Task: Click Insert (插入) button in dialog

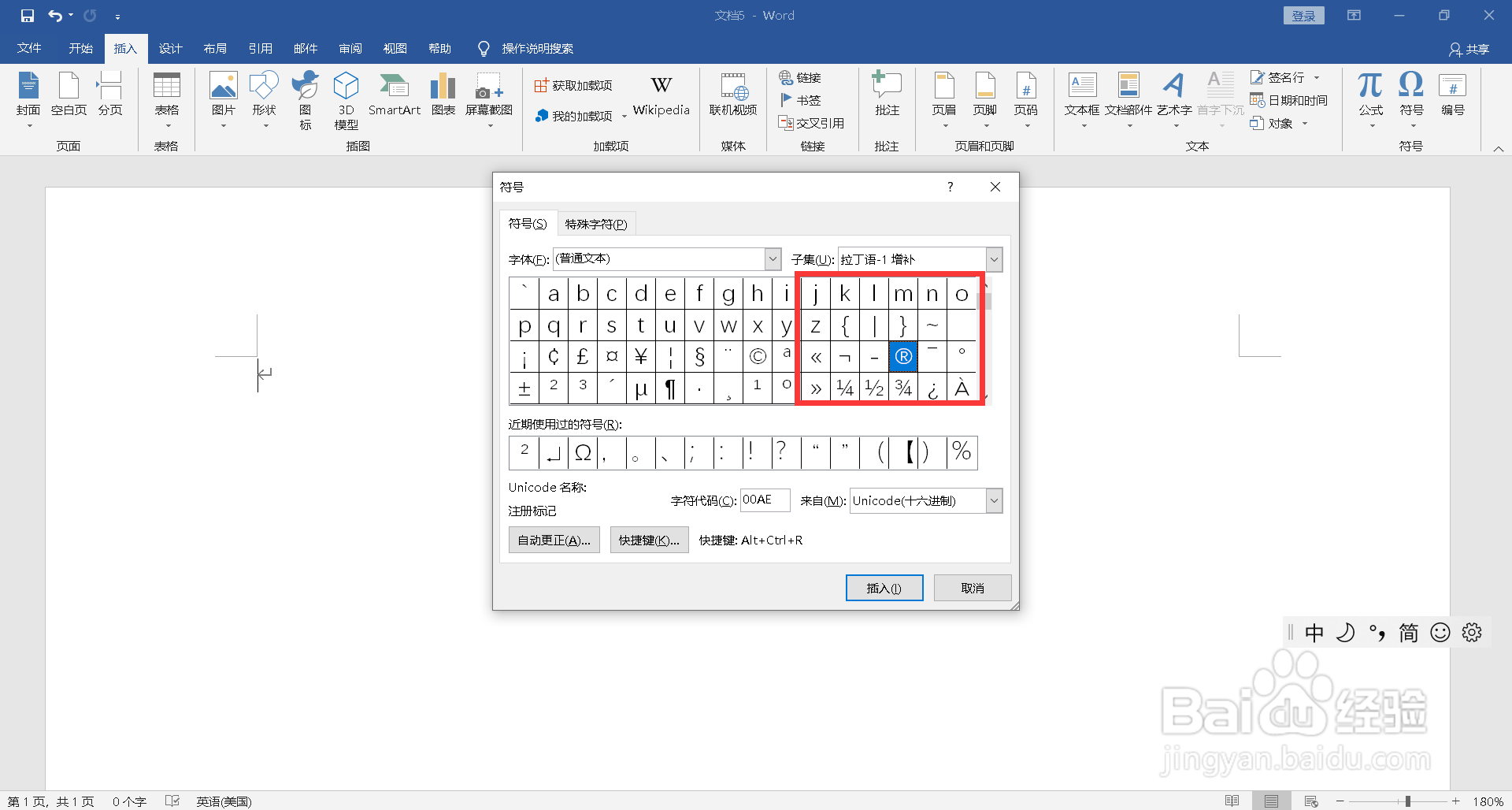Action: pos(884,588)
